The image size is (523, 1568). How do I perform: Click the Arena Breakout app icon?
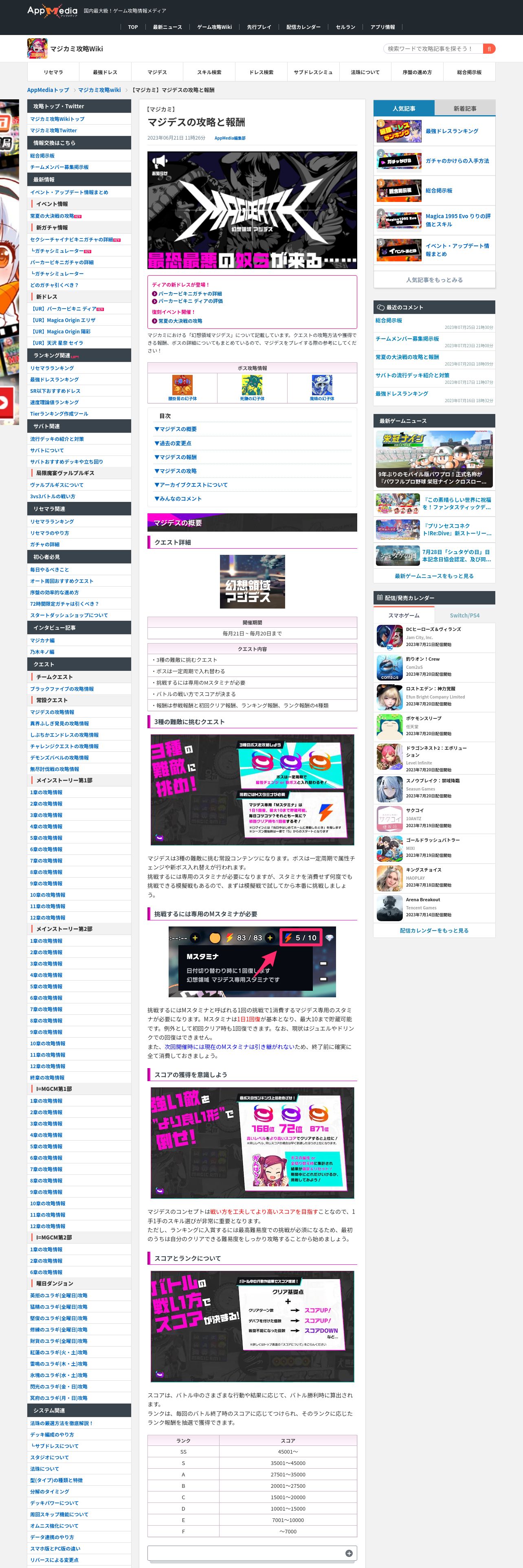click(389, 908)
